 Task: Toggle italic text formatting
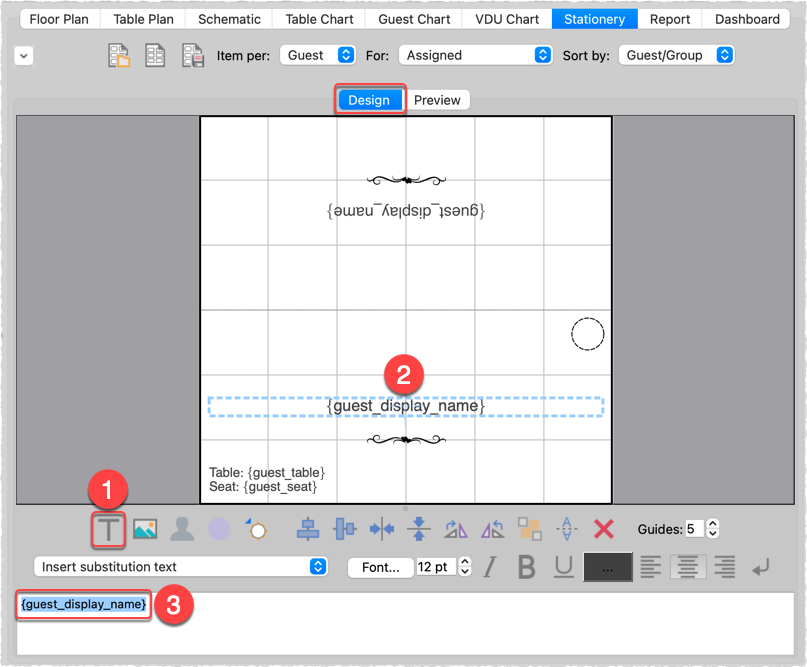(490, 567)
